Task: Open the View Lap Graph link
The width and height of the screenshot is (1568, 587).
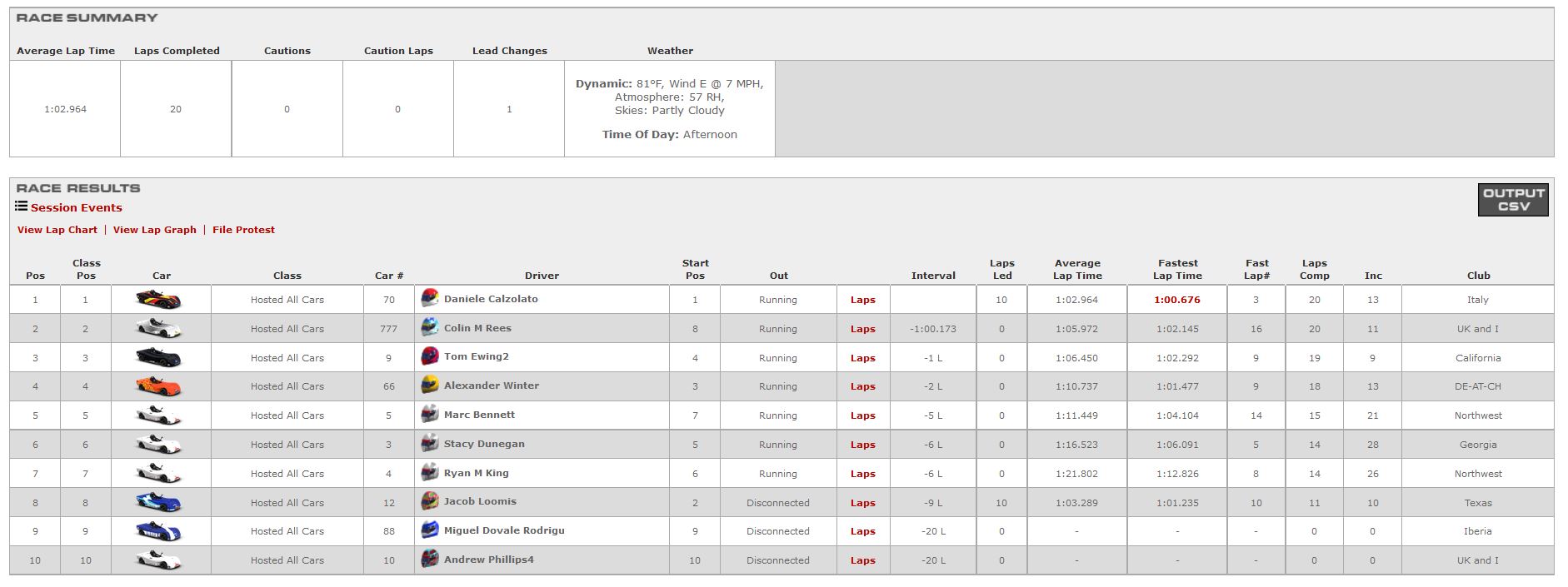Action: 155,230
